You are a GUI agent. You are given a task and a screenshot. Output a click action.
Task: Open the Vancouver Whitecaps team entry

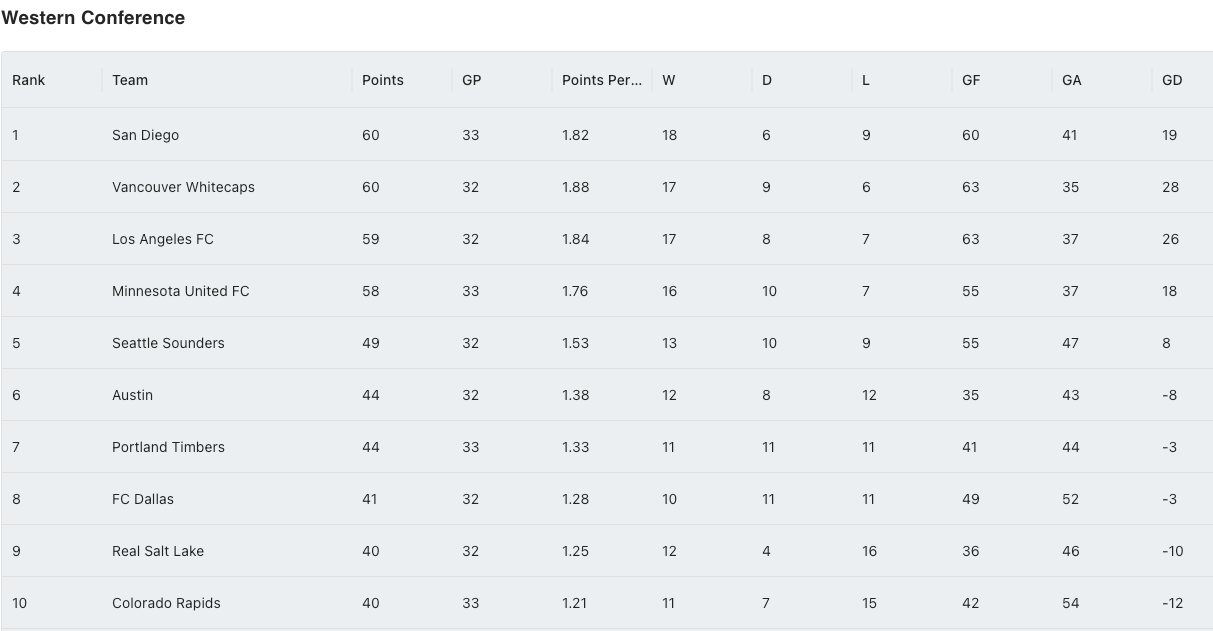click(x=183, y=187)
